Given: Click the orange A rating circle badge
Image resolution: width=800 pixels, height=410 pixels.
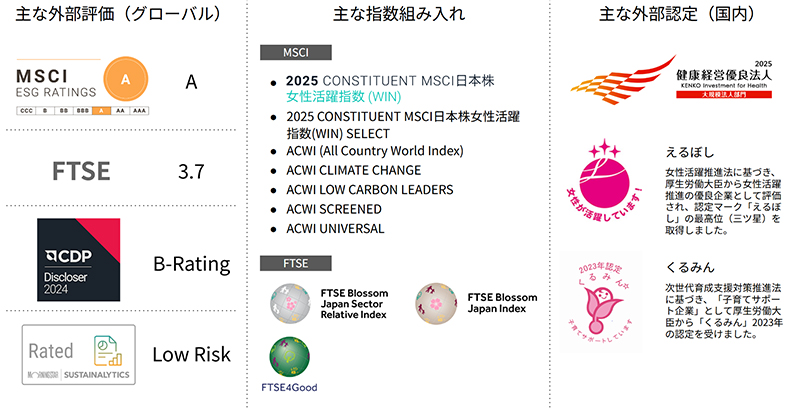Looking at the screenshot, I should (126, 79).
